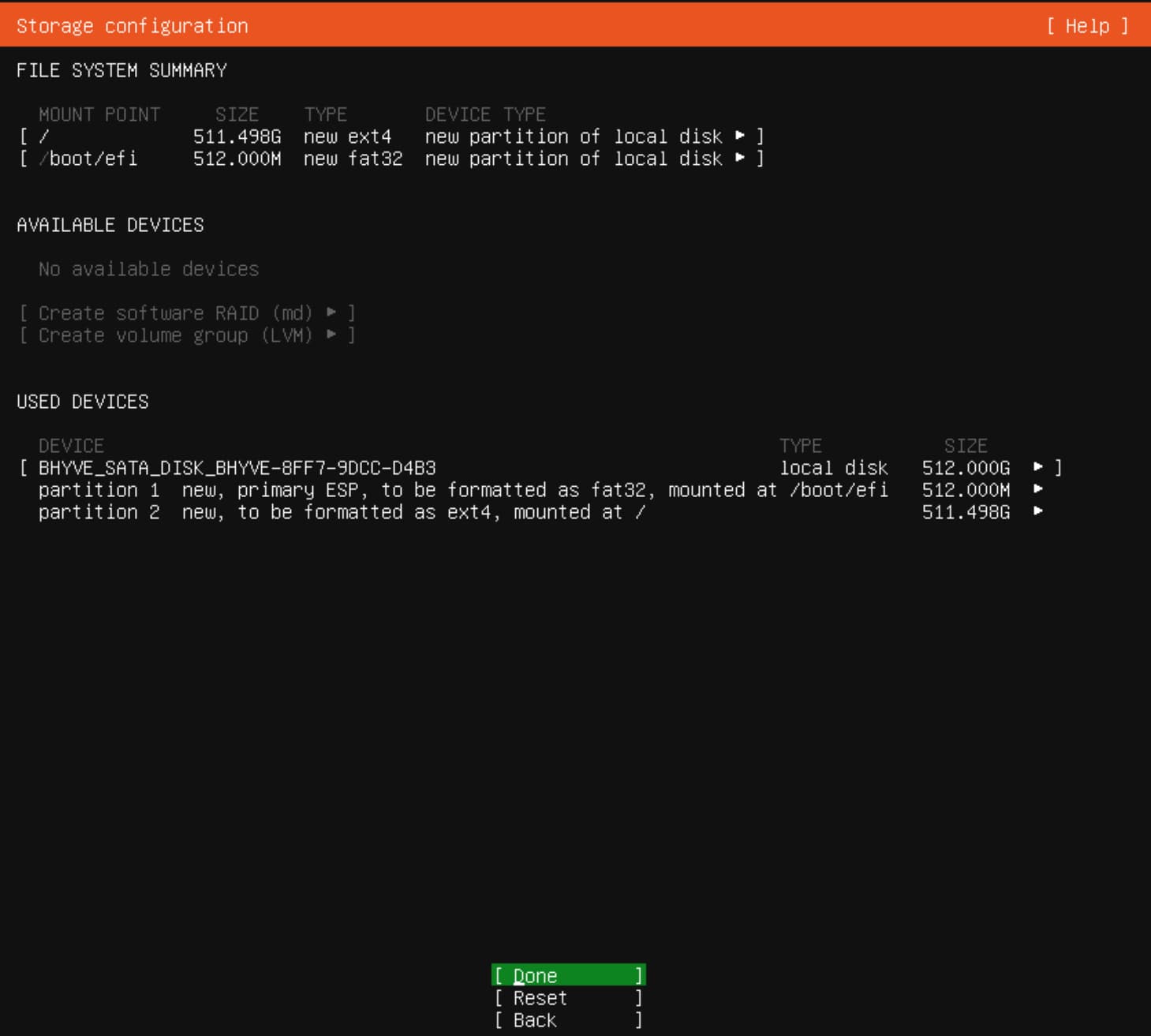Image resolution: width=1151 pixels, height=1036 pixels.
Task: Click the new ext4 type value
Action: point(347,137)
